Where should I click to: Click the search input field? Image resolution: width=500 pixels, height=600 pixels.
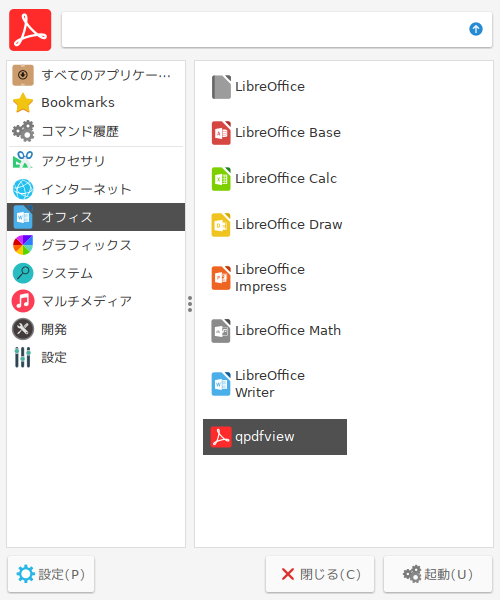point(277,30)
